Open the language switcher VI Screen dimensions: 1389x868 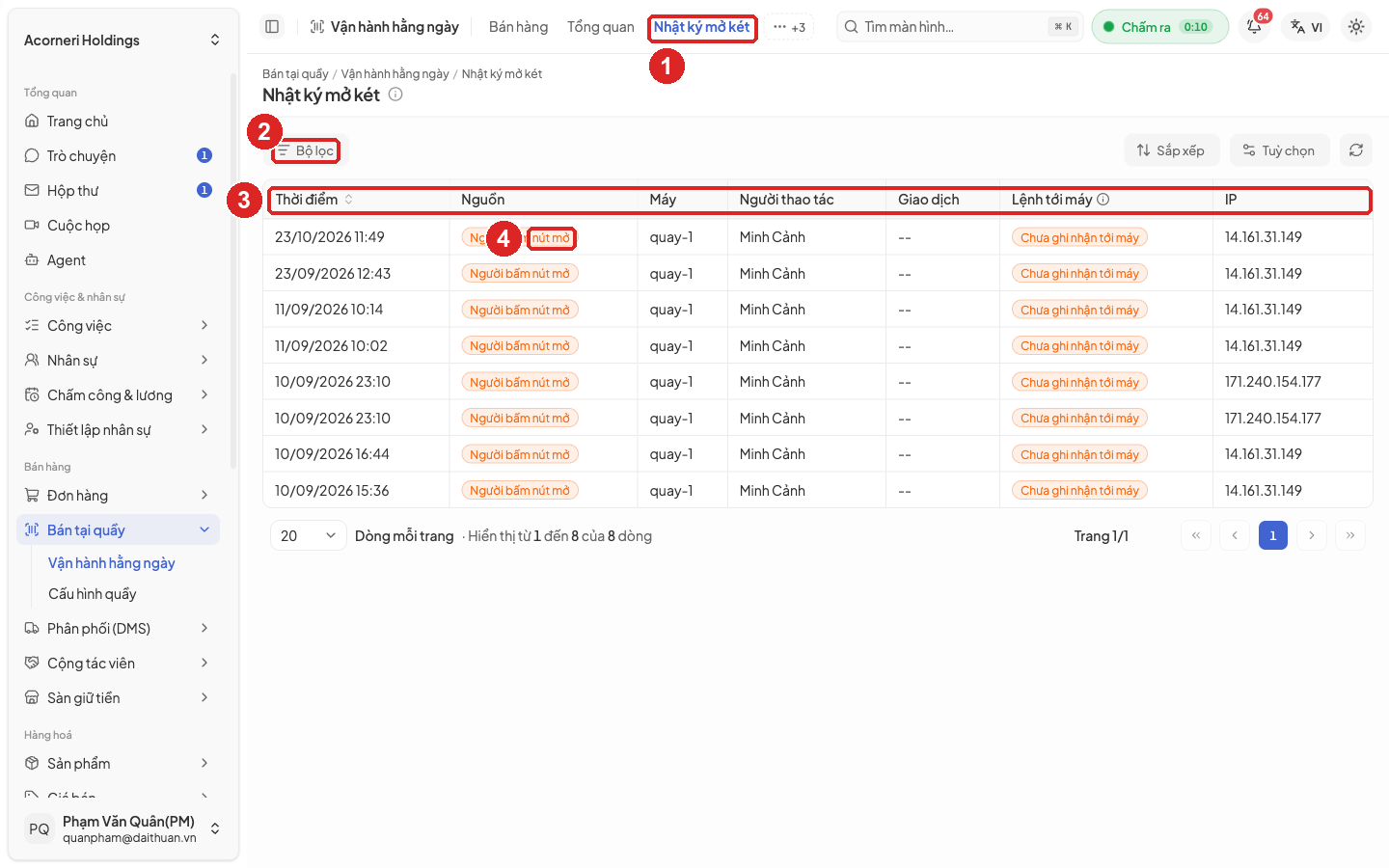point(1307,27)
